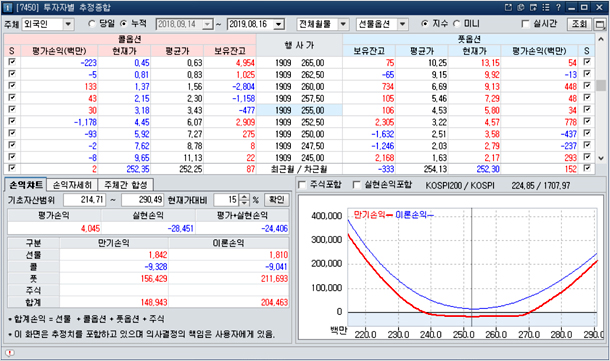This screenshot has height=361, width=610.
Task: Click the pie-chart icon in title bar
Action: point(521,7)
